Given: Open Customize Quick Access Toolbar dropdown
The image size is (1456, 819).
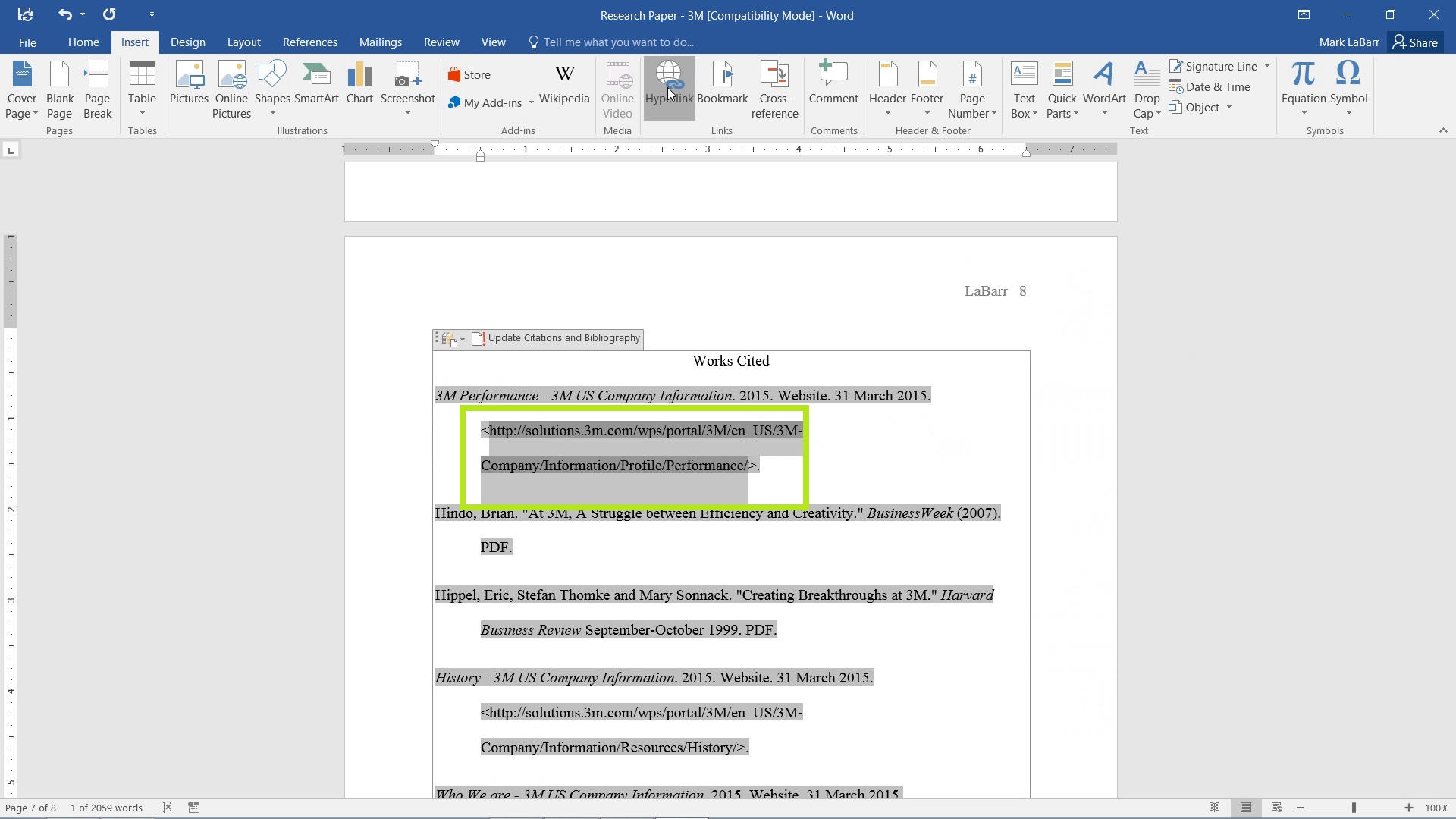Looking at the screenshot, I should (x=152, y=14).
